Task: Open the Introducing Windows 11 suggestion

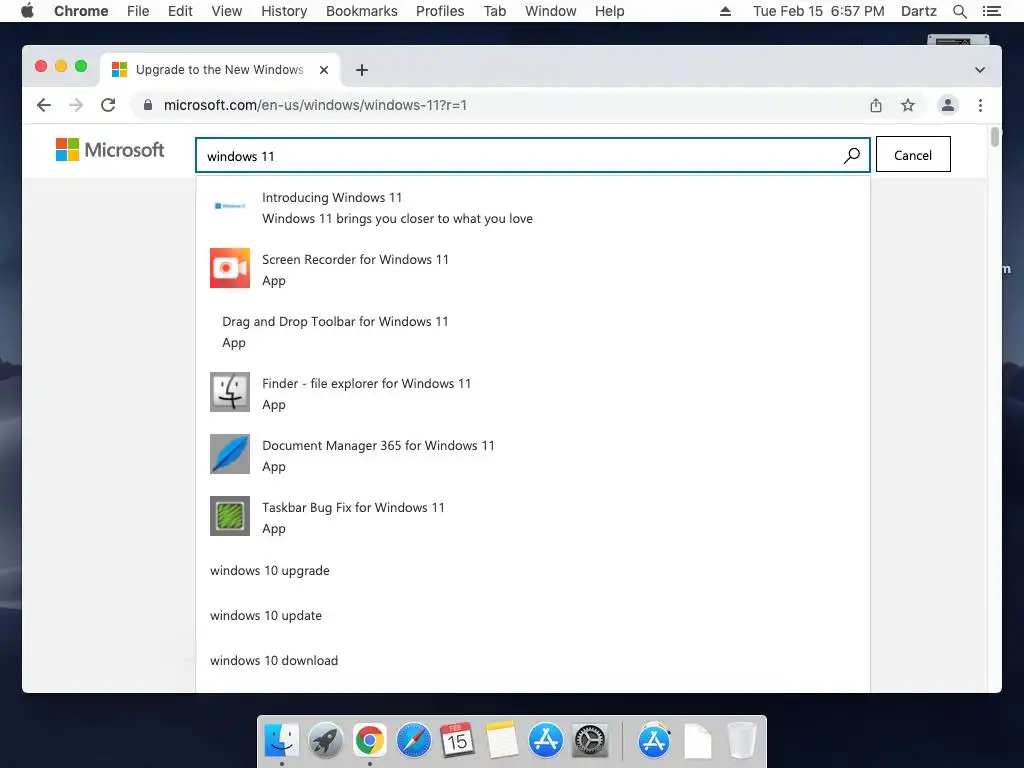Action: [x=533, y=208]
